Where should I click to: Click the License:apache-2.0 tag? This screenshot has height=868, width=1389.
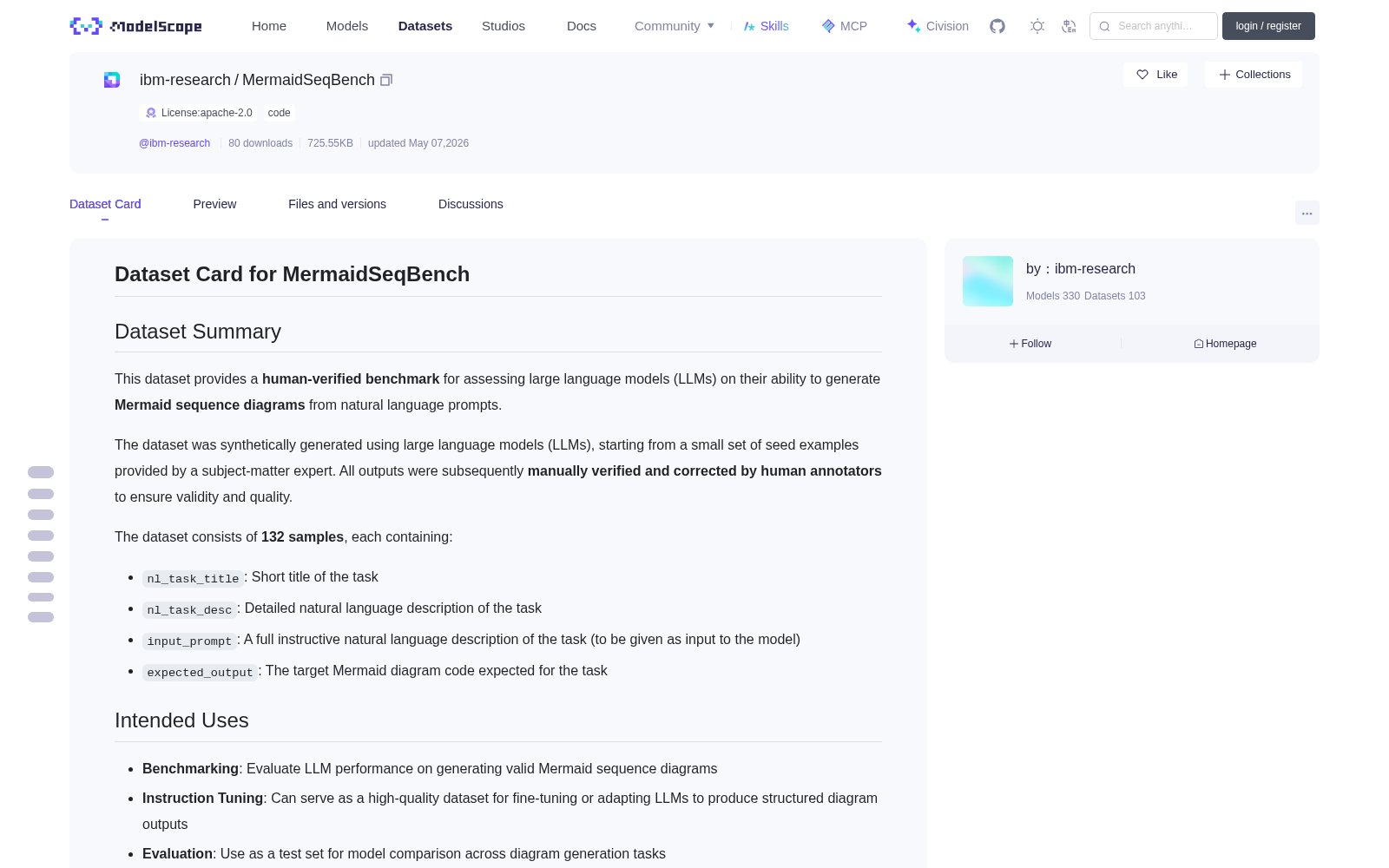198,113
